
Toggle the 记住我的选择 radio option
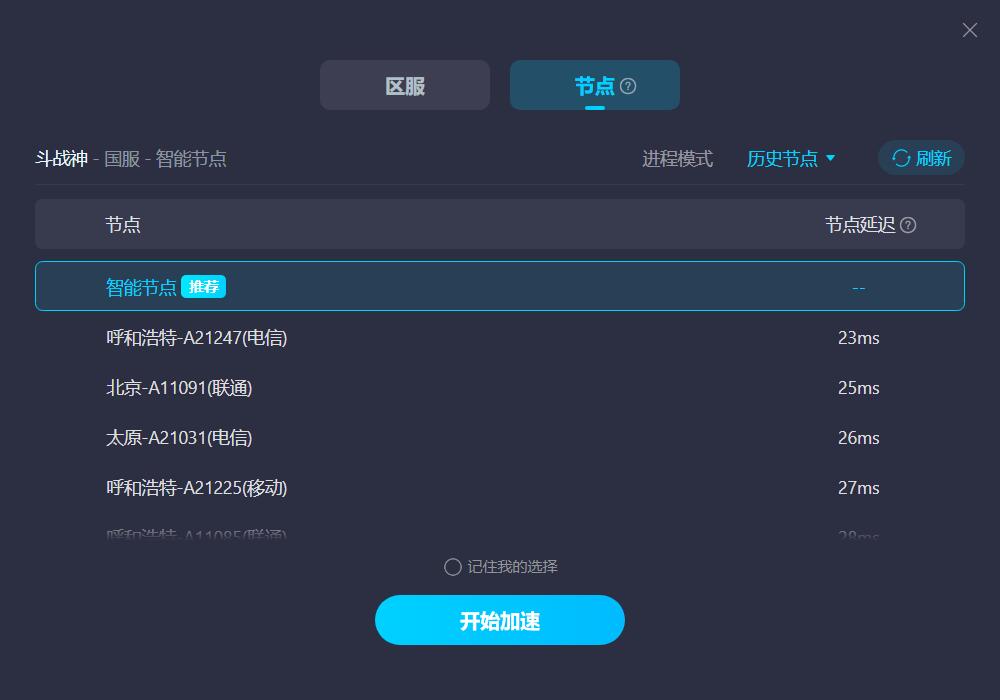(x=452, y=567)
